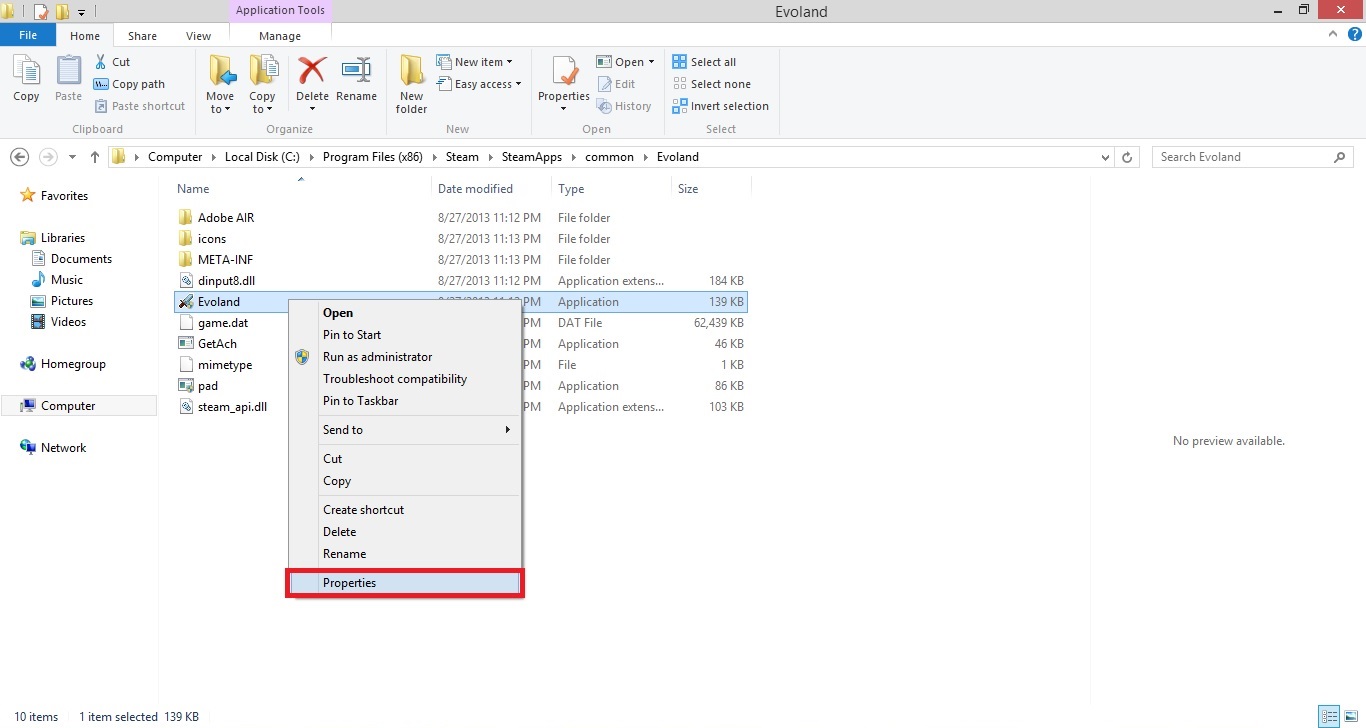1366x728 pixels.
Task: Choose Create shortcut in context menu
Action: [405, 510]
